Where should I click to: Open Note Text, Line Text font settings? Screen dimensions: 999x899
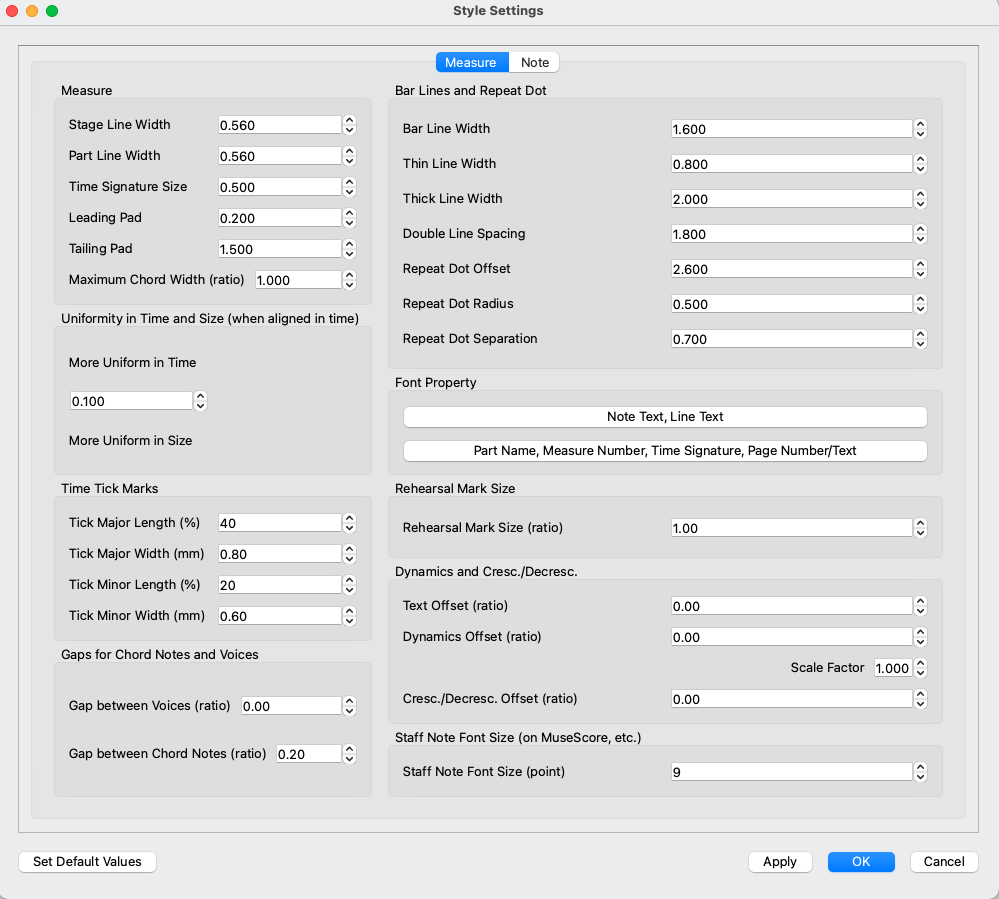pos(665,417)
